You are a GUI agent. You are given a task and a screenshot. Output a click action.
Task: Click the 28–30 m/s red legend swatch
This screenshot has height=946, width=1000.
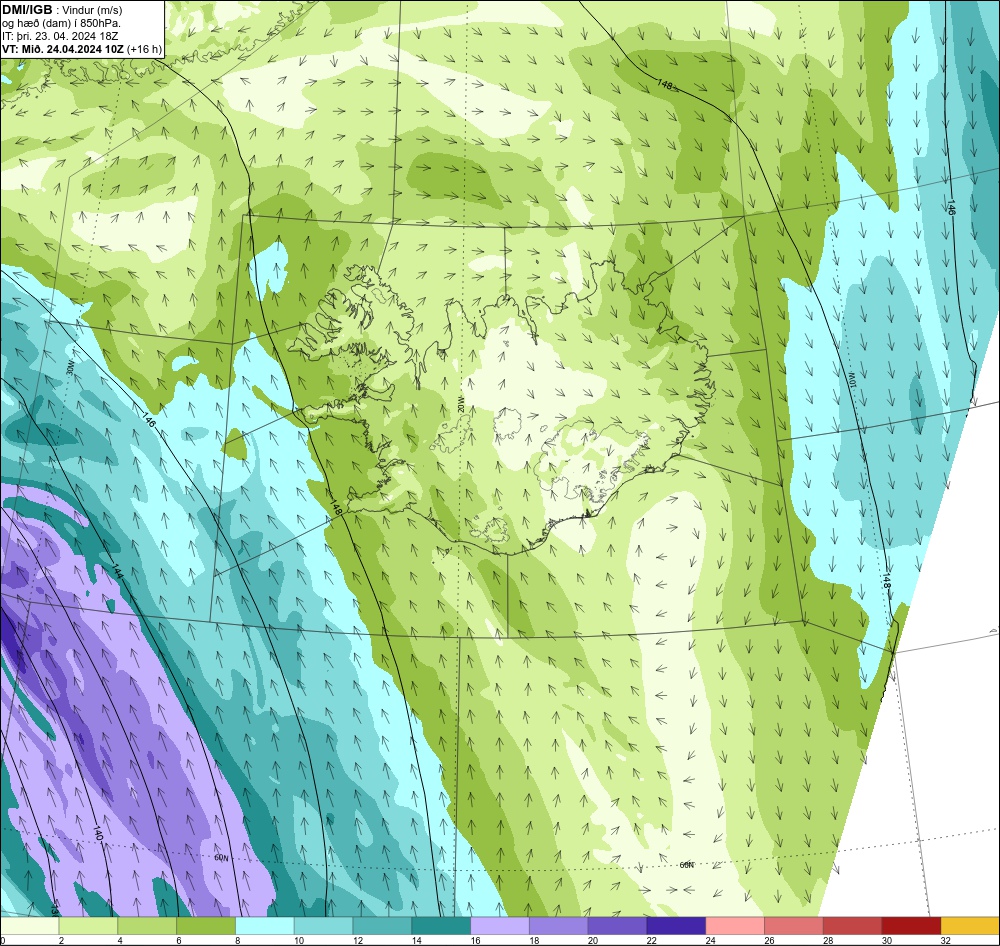853,925
